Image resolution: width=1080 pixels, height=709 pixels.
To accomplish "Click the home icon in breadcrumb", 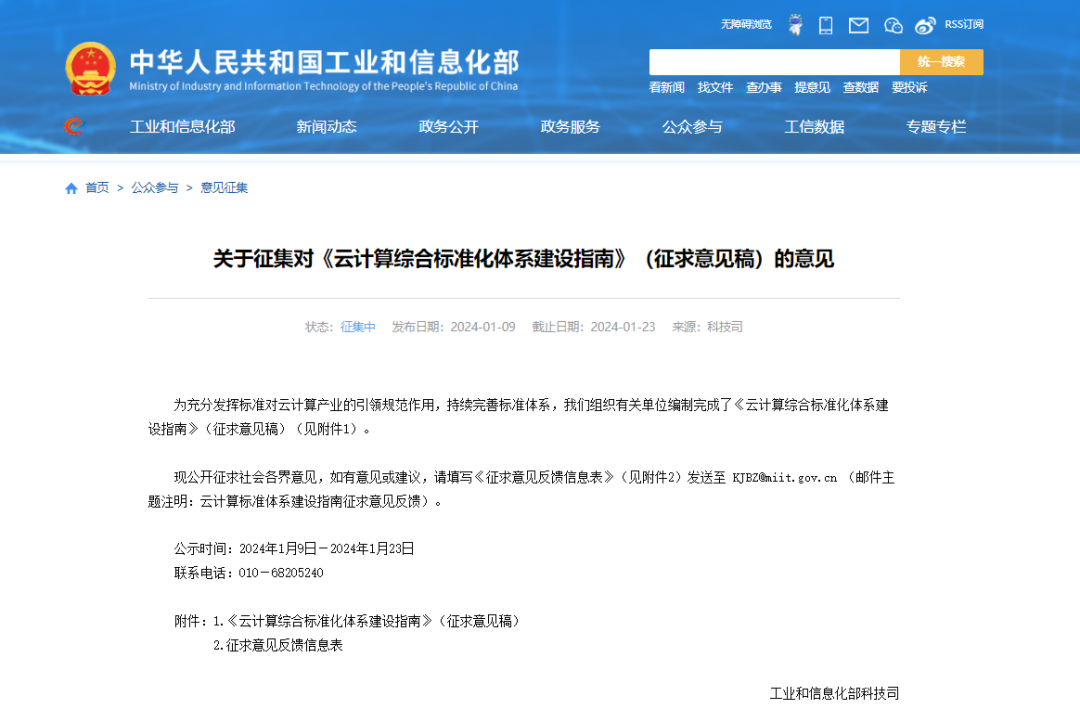I will point(71,188).
